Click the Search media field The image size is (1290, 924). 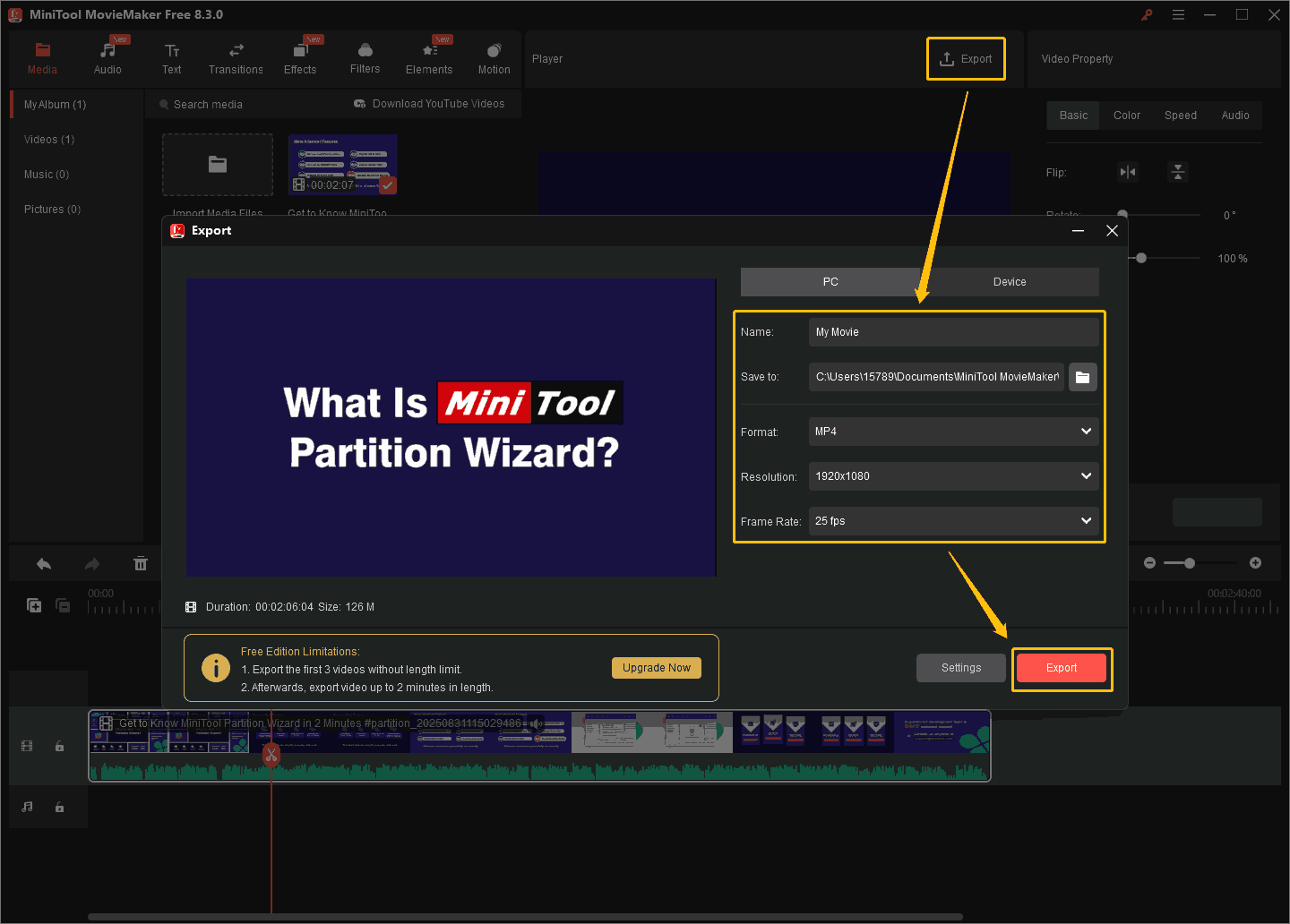pyautogui.click(x=242, y=105)
